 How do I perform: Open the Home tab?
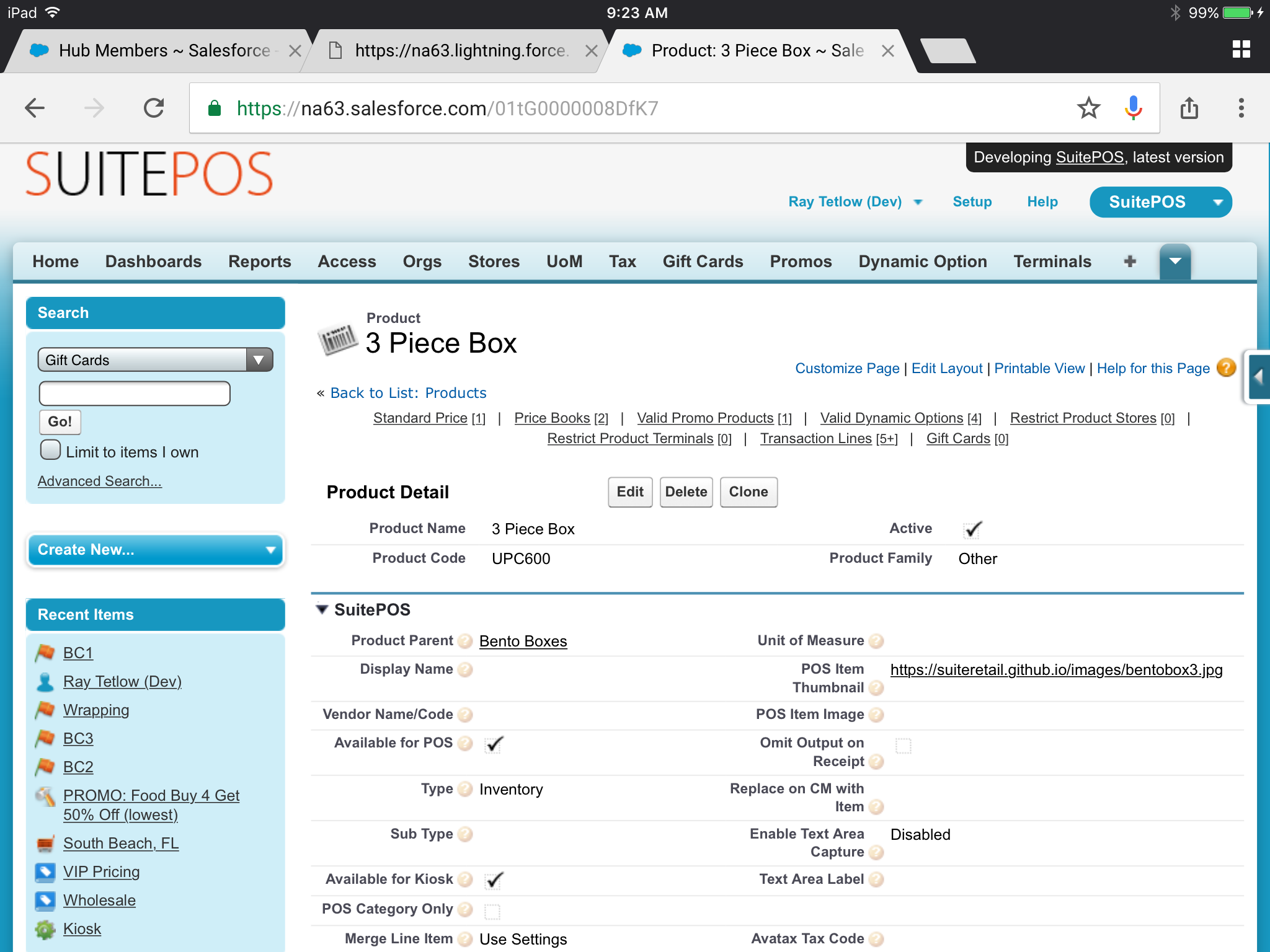point(56,262)
